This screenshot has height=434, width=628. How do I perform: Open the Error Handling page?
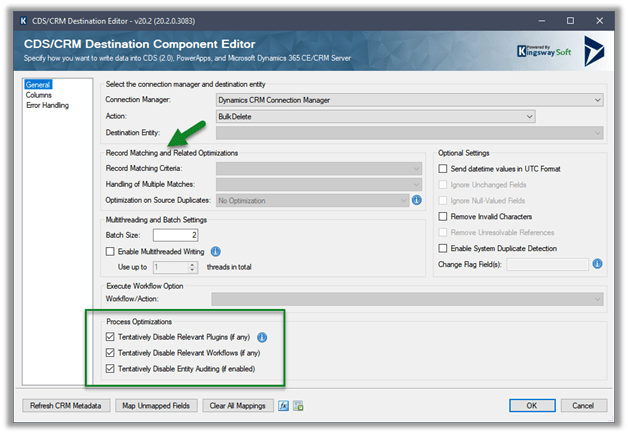tap(48, 105)
